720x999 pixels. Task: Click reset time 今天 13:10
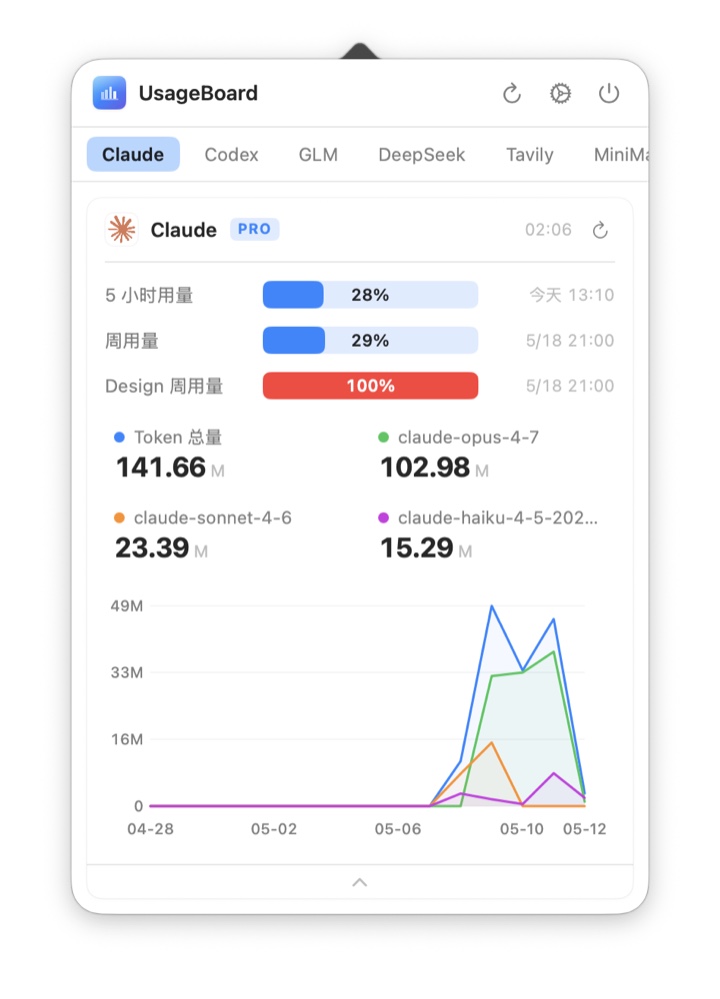click(572, 295)
